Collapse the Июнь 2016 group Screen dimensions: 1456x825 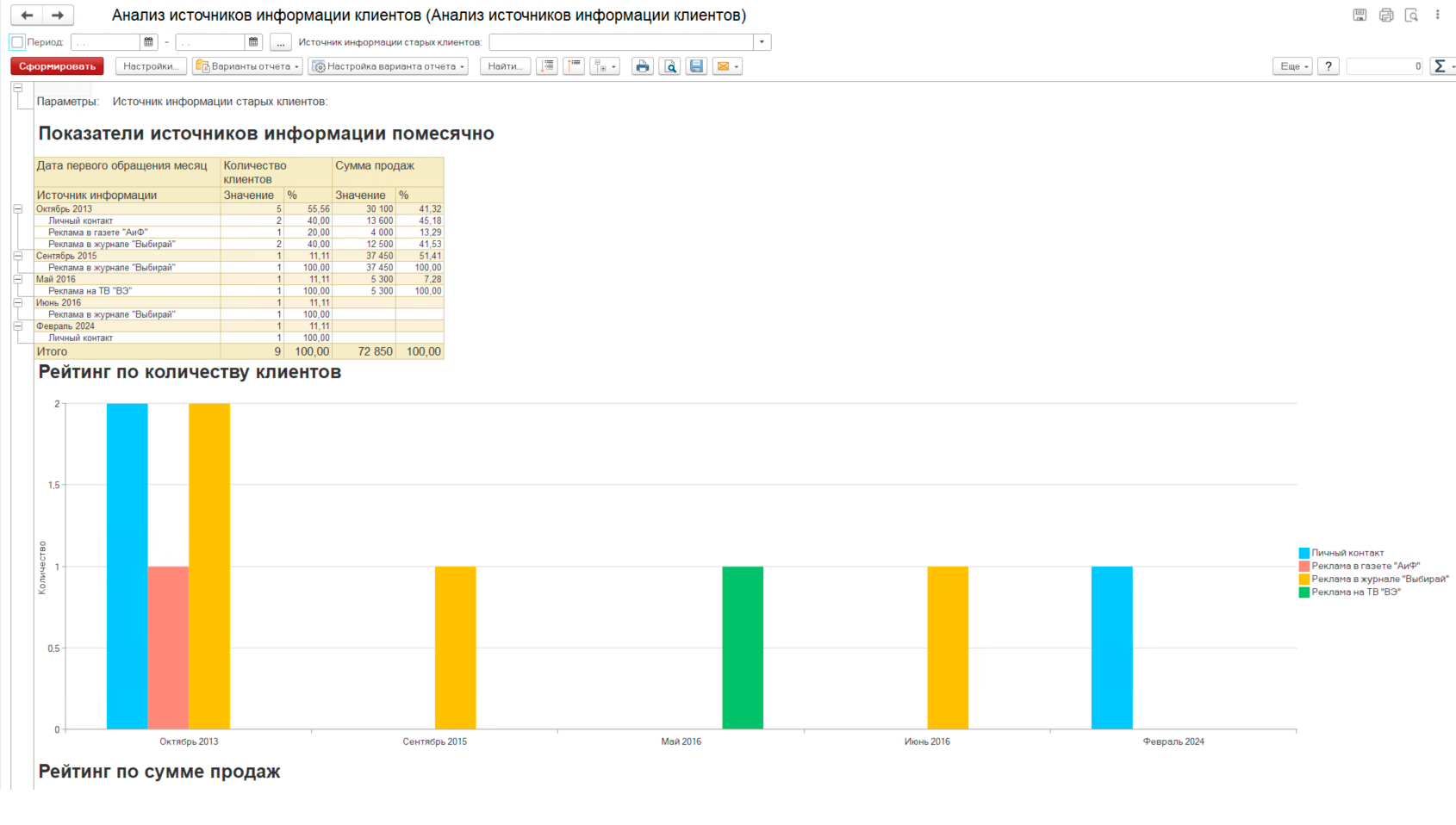click(17, 302)
